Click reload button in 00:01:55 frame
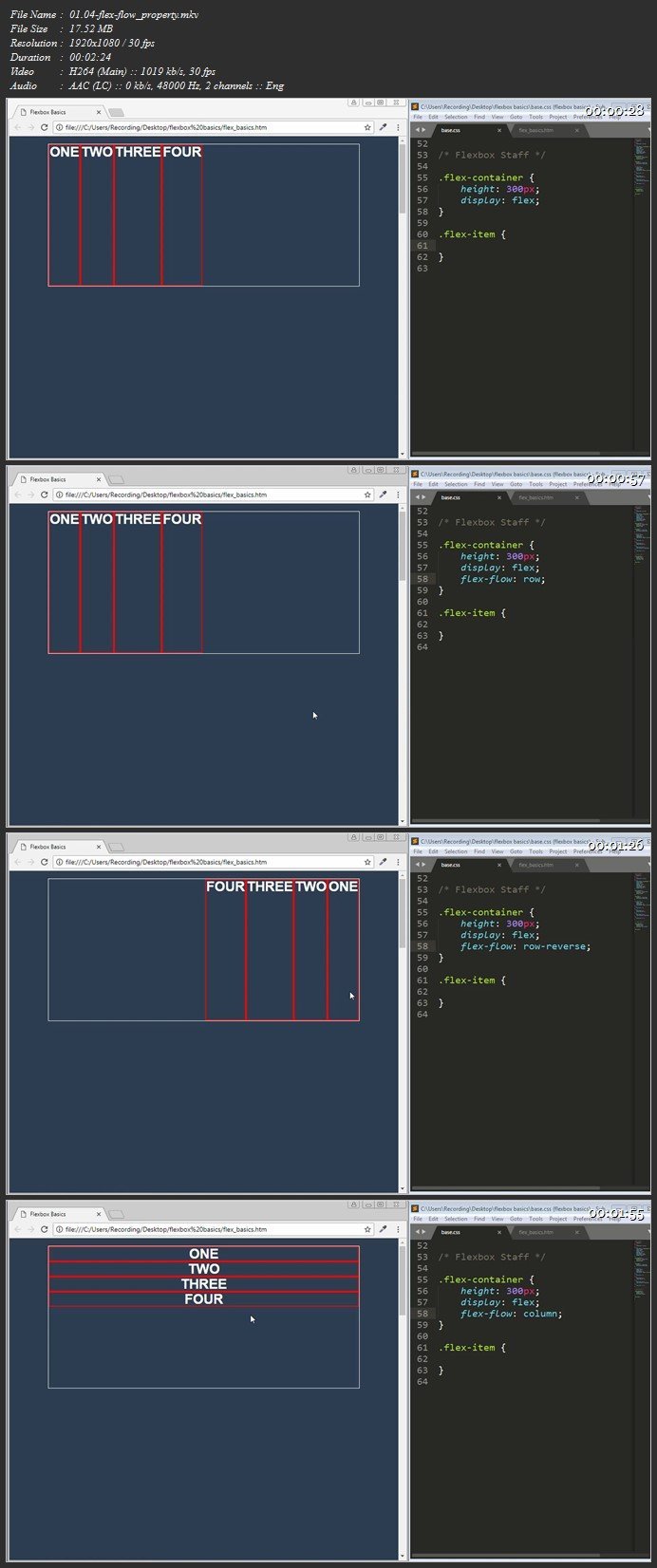 coord(44,1229)
